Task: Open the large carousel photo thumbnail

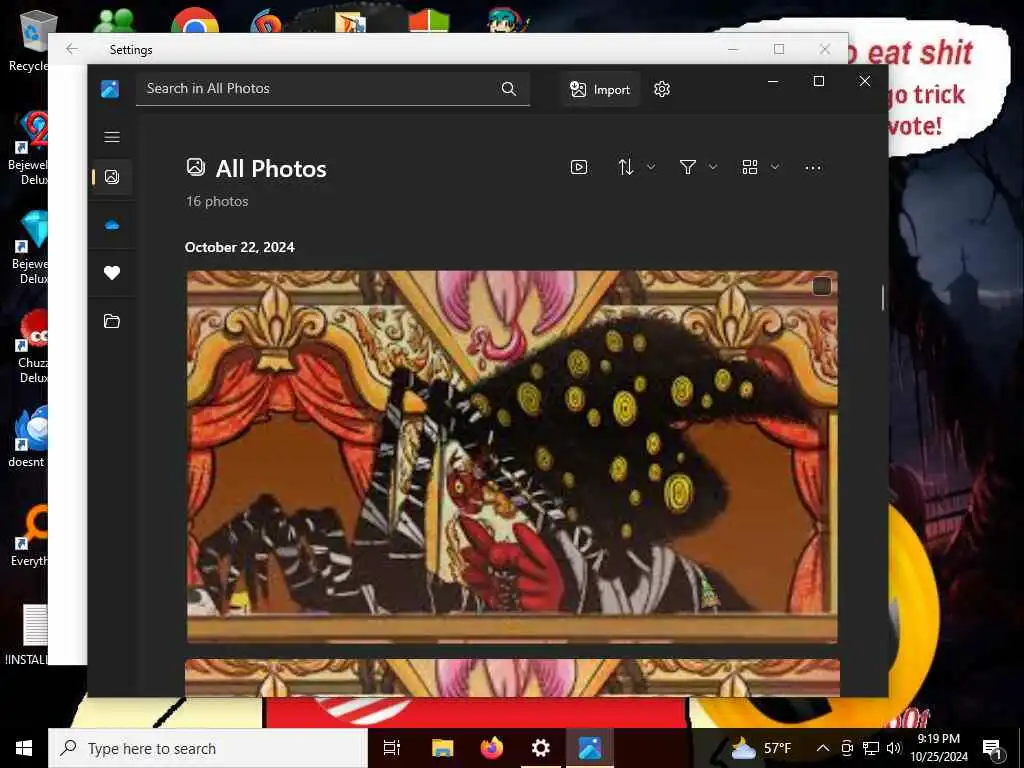Action: pyautogui.click(x=512, y=456)
